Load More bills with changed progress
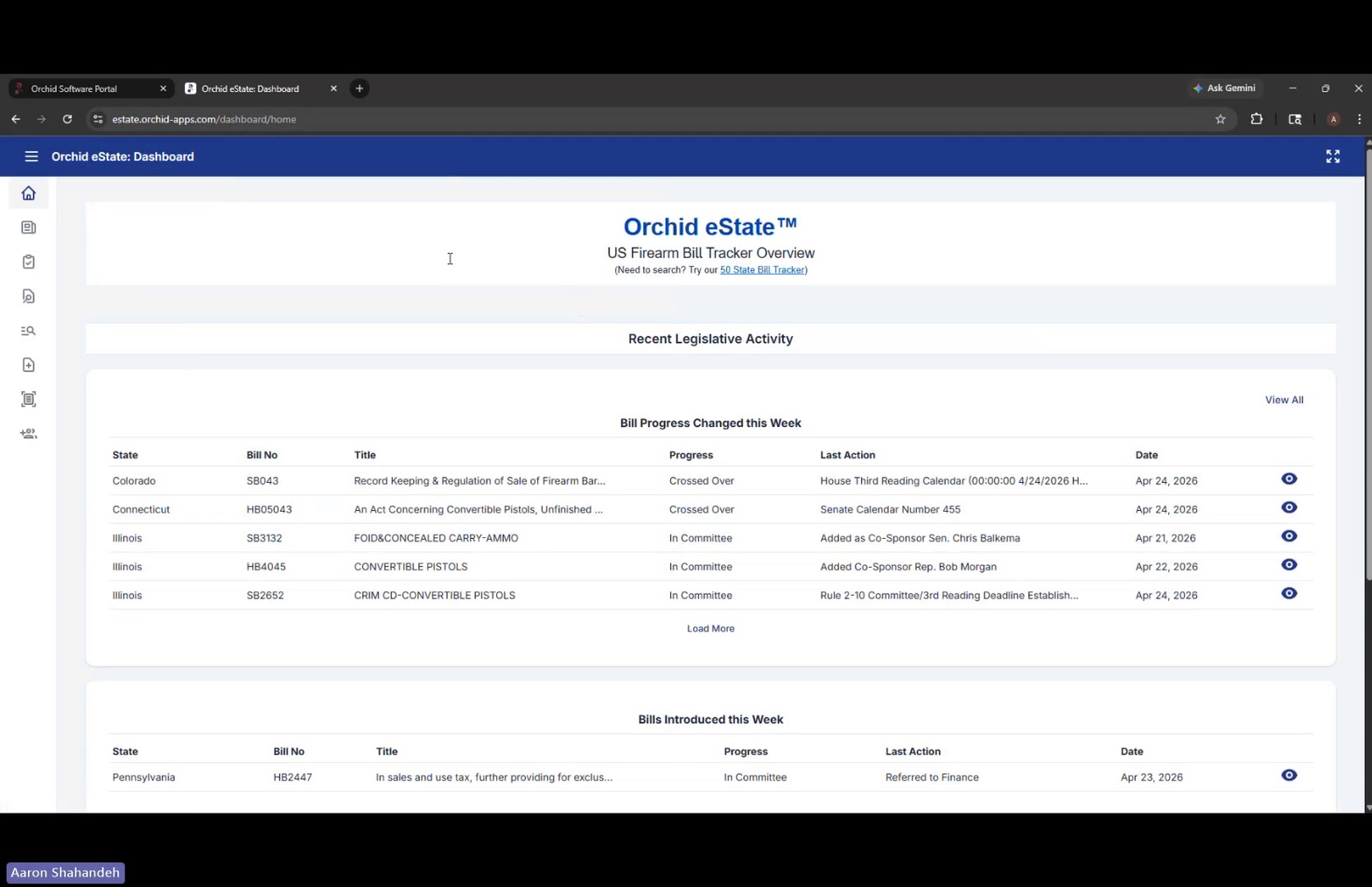The image size is (1372, 887). pos(710,629)
